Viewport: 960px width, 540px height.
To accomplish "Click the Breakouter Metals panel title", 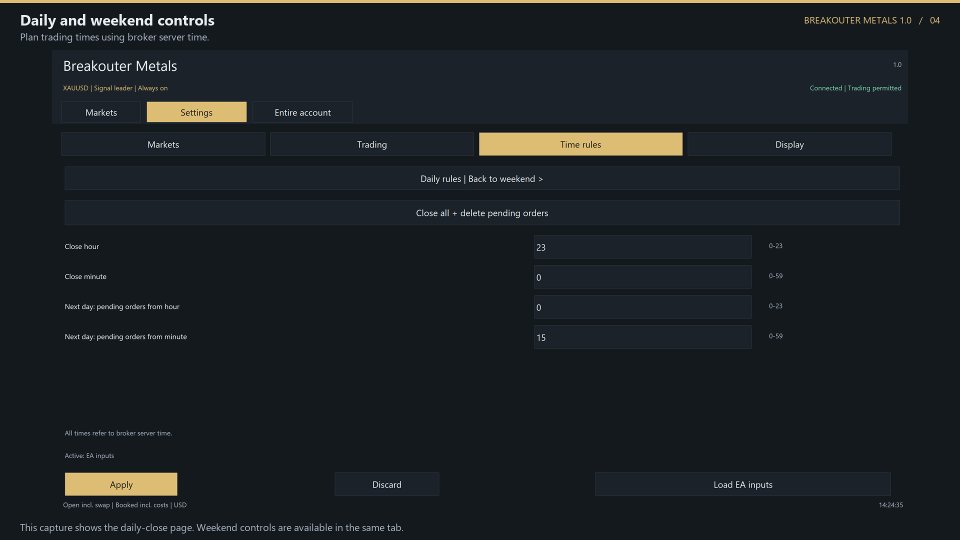I will click(x=120, y=66).
